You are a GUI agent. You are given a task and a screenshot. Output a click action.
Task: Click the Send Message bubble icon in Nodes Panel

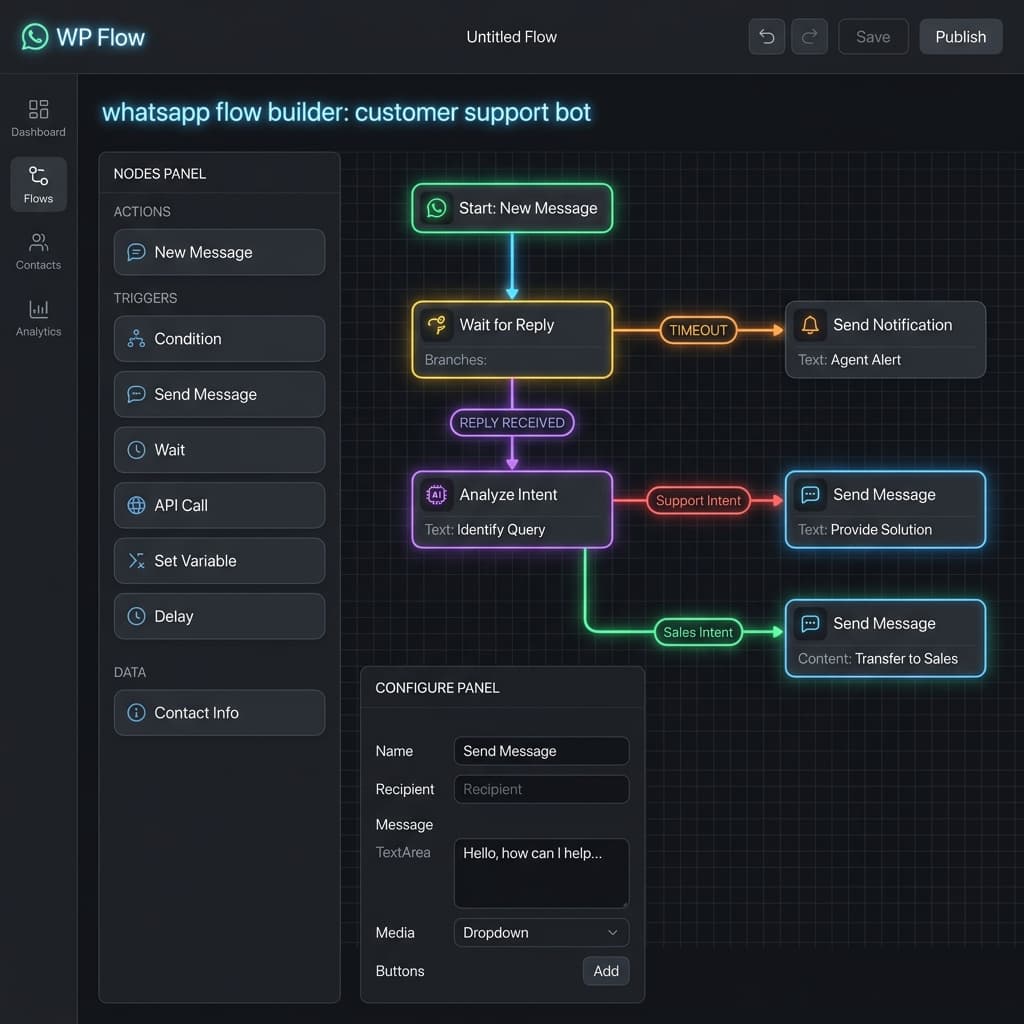pyautogui.click(x=136, y=394)
